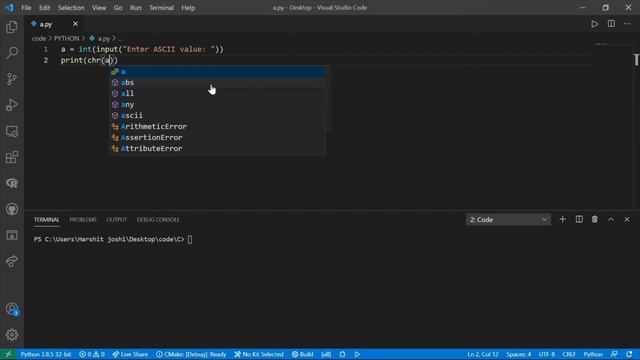Switch to the PROBLEMS panel tab

83,220
